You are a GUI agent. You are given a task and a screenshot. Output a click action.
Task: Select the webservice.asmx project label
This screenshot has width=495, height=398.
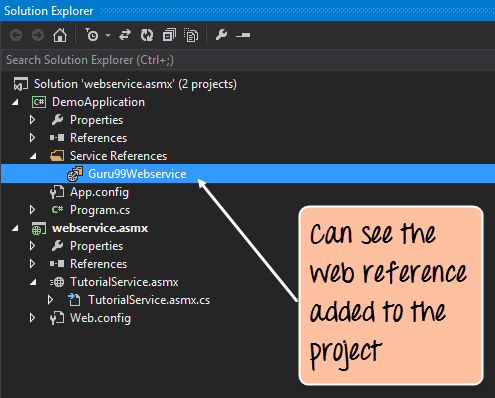[x=100, y=228]
